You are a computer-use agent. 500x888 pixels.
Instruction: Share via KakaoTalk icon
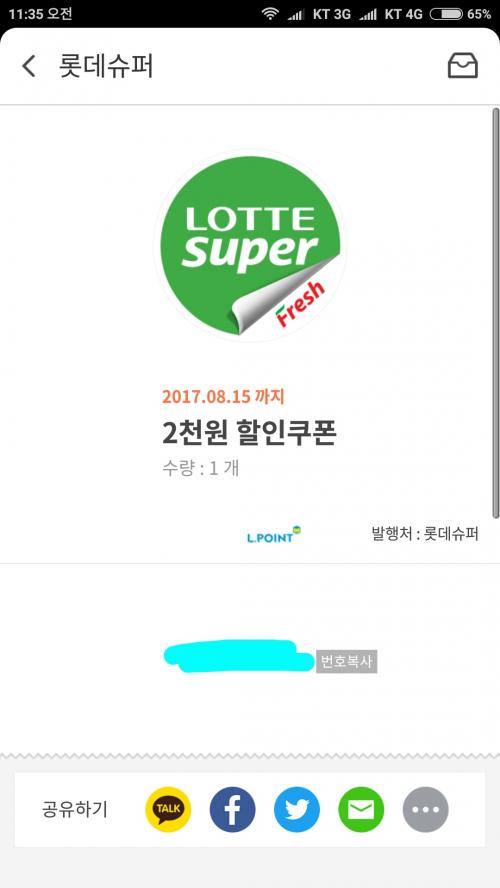pyautogui.click(x=168, y=809)
